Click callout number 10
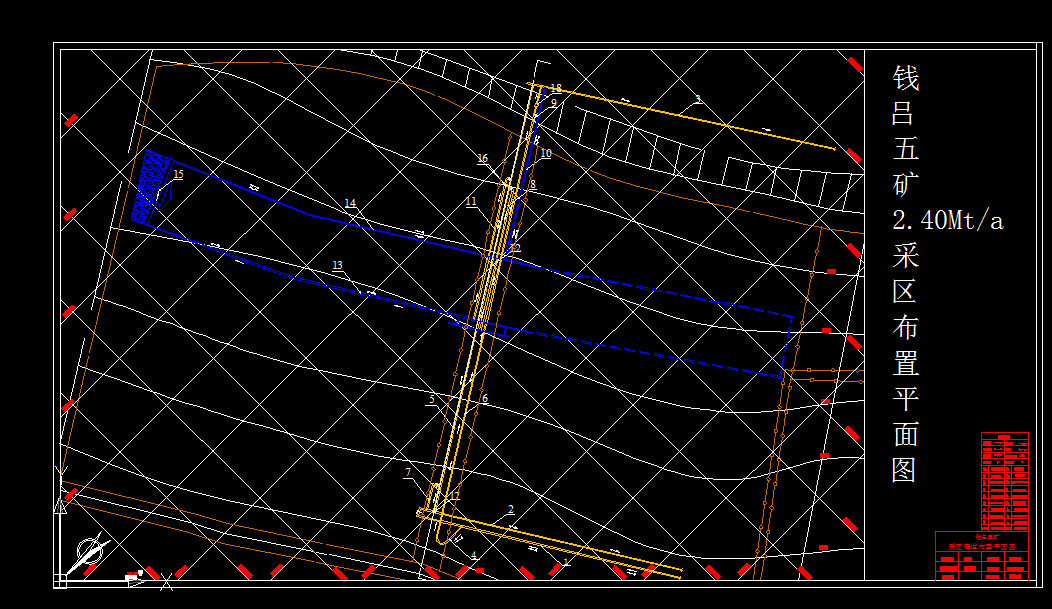 tap(545, 154)
